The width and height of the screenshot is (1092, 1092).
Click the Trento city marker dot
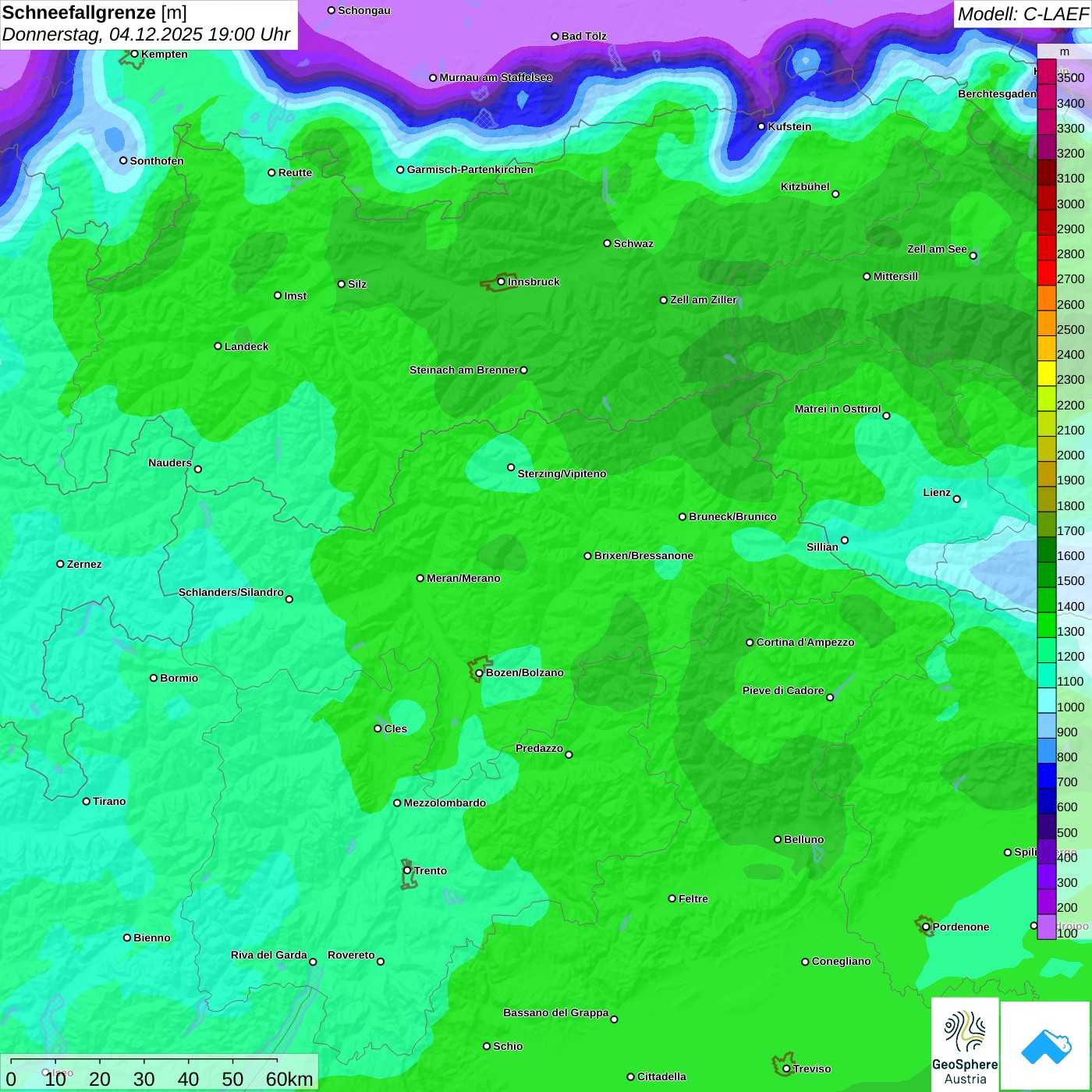(x=407, y=870)
